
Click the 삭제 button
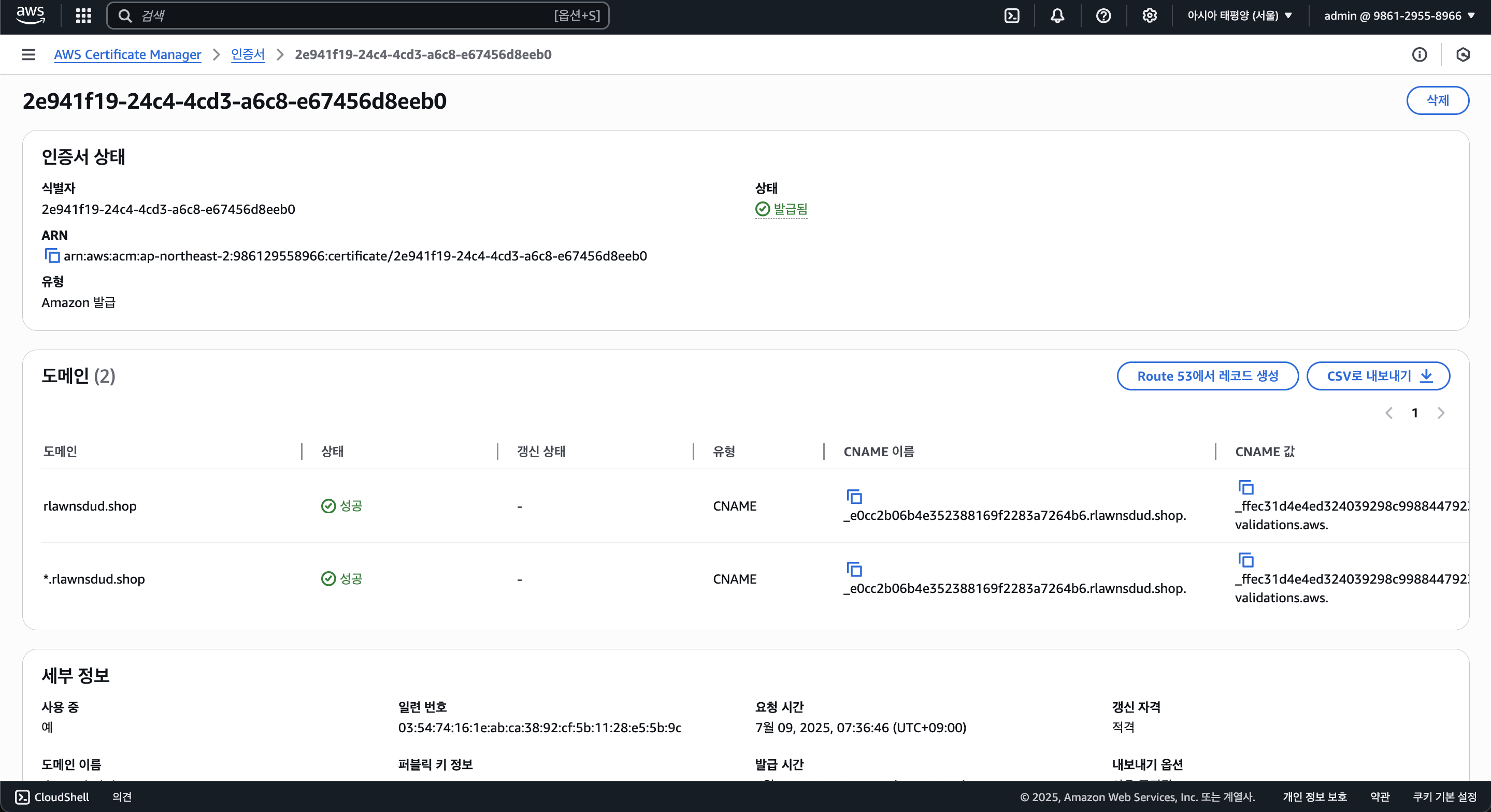(1437, 100)
